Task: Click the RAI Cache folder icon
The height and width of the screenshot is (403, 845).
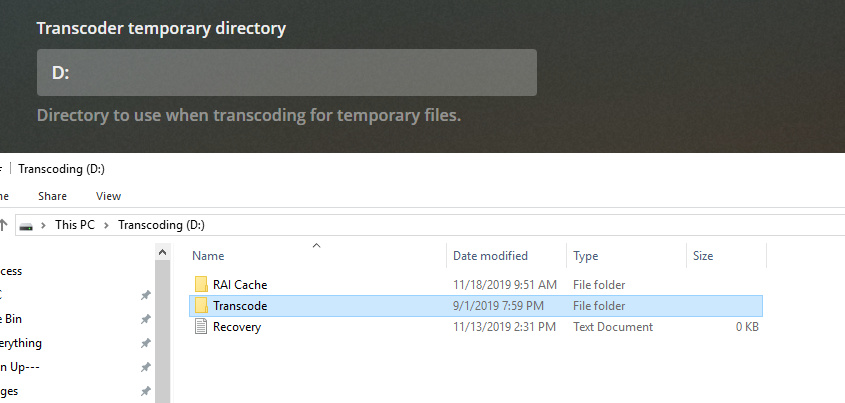Action: pyautogui.click(x=200, y=285)
